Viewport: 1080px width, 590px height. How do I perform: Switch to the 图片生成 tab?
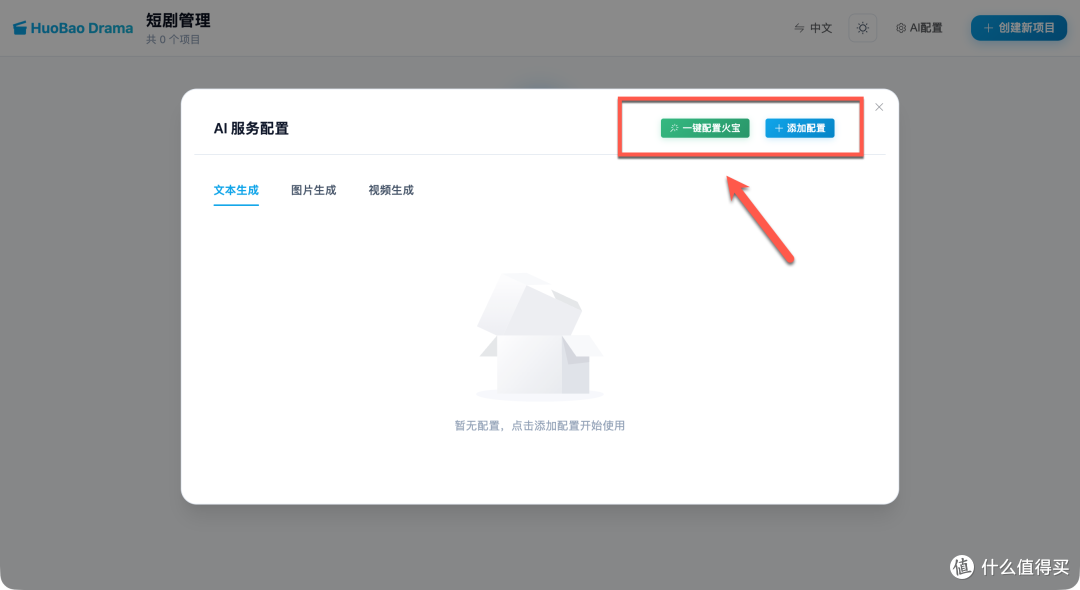coord(313,191)
